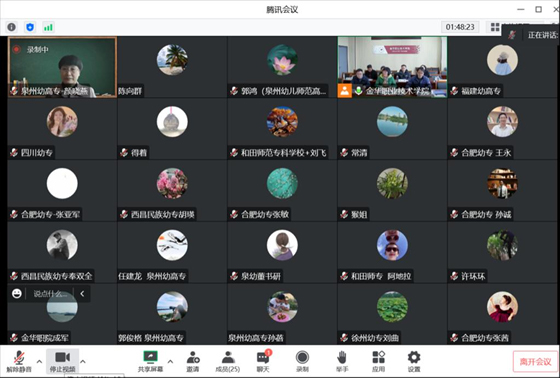Click 徐州幼专刘曲 lotus pond avatar
Viewport: 560px width, 378px height.
[x=392, y=307]
